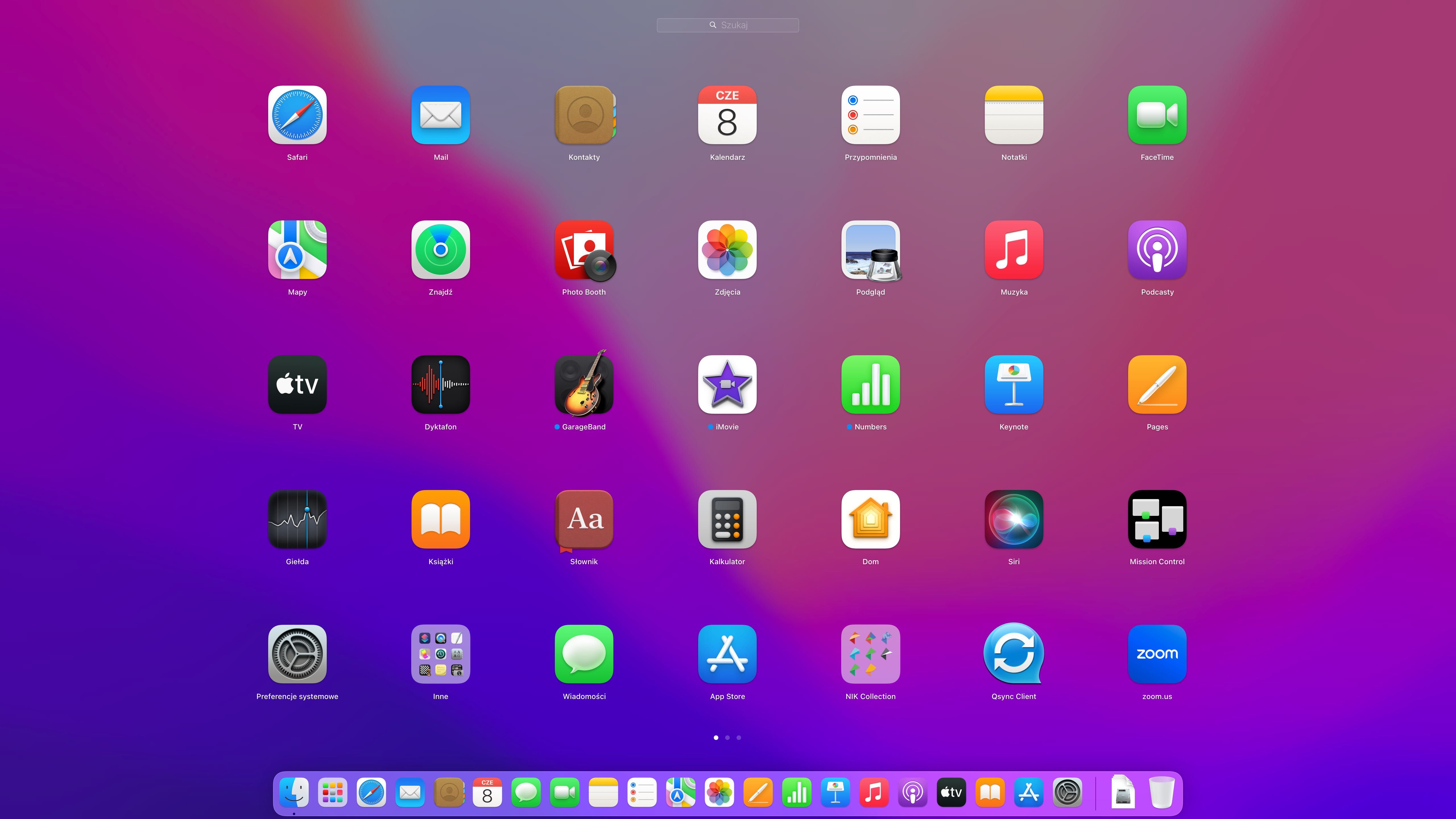Open Zdjęcia app in Launchpad
The width and height of the screenshot is (1456, 819).
click(x=727, y=250)
